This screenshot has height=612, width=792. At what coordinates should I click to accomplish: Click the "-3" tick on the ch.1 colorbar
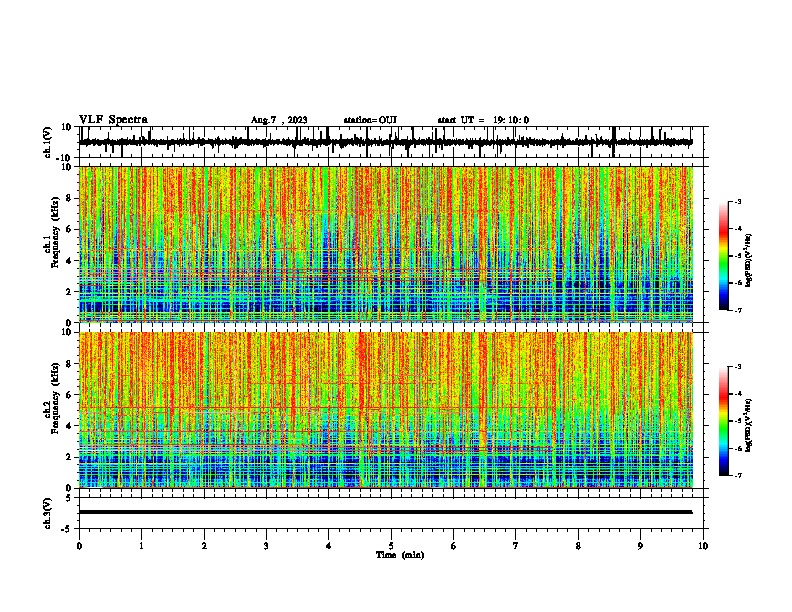pyautogui.click(x=737, y=201)
